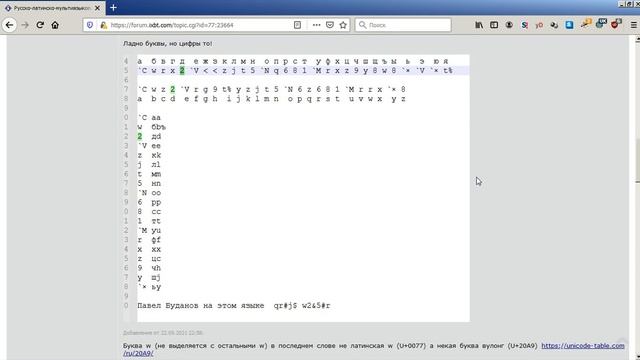Go back to the previous page
Image resolution: width=640 pixels, height=360 pixels.
(9, 25)
